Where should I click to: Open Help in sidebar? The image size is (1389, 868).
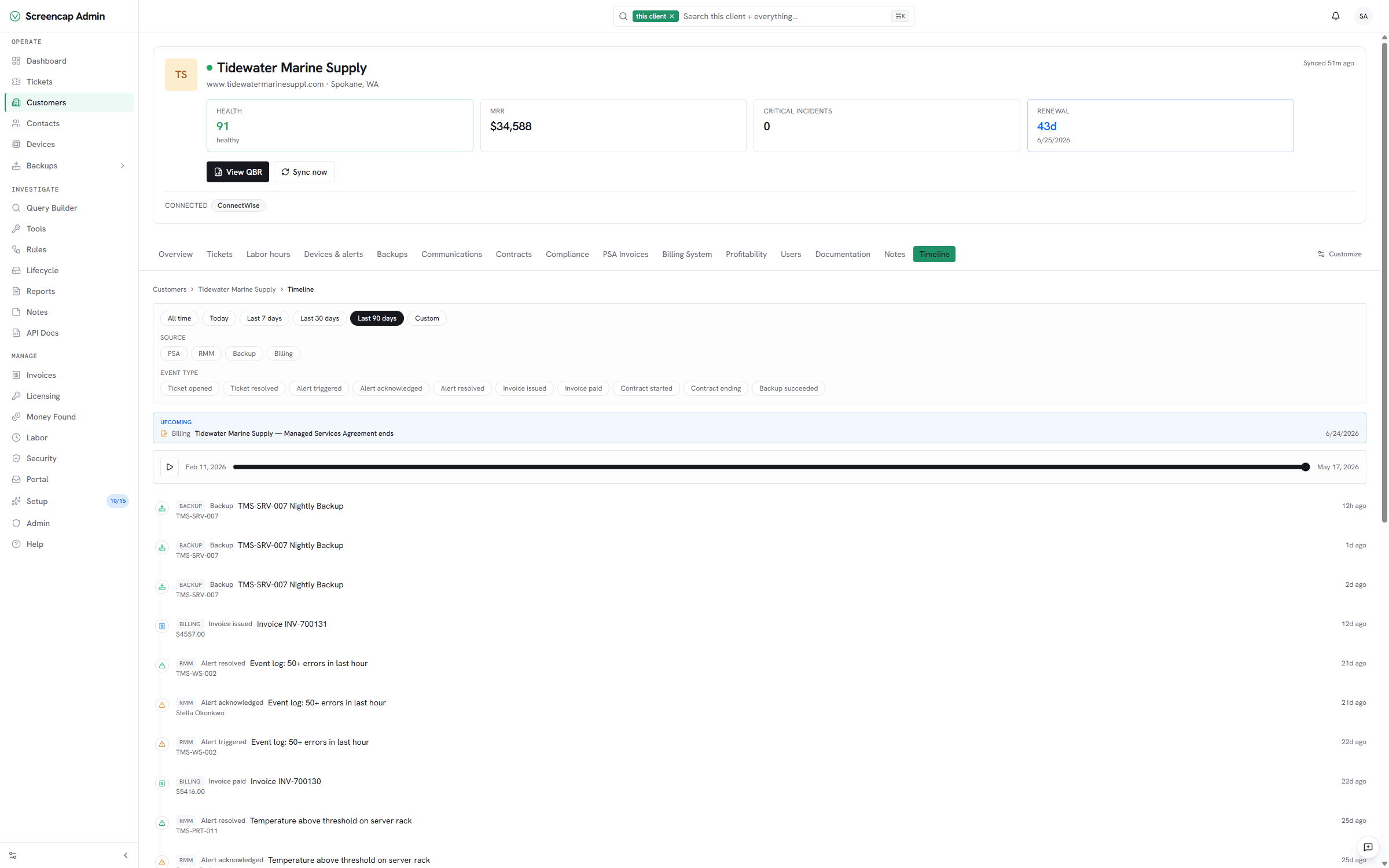pos(69,544)
